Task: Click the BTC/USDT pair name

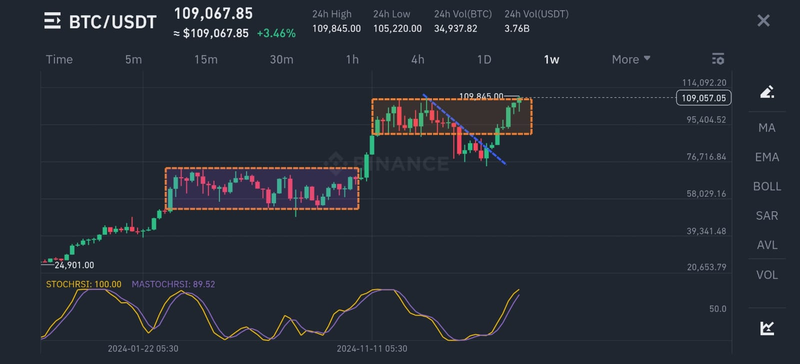Action: pyautogui.click(x=113, y=22)
